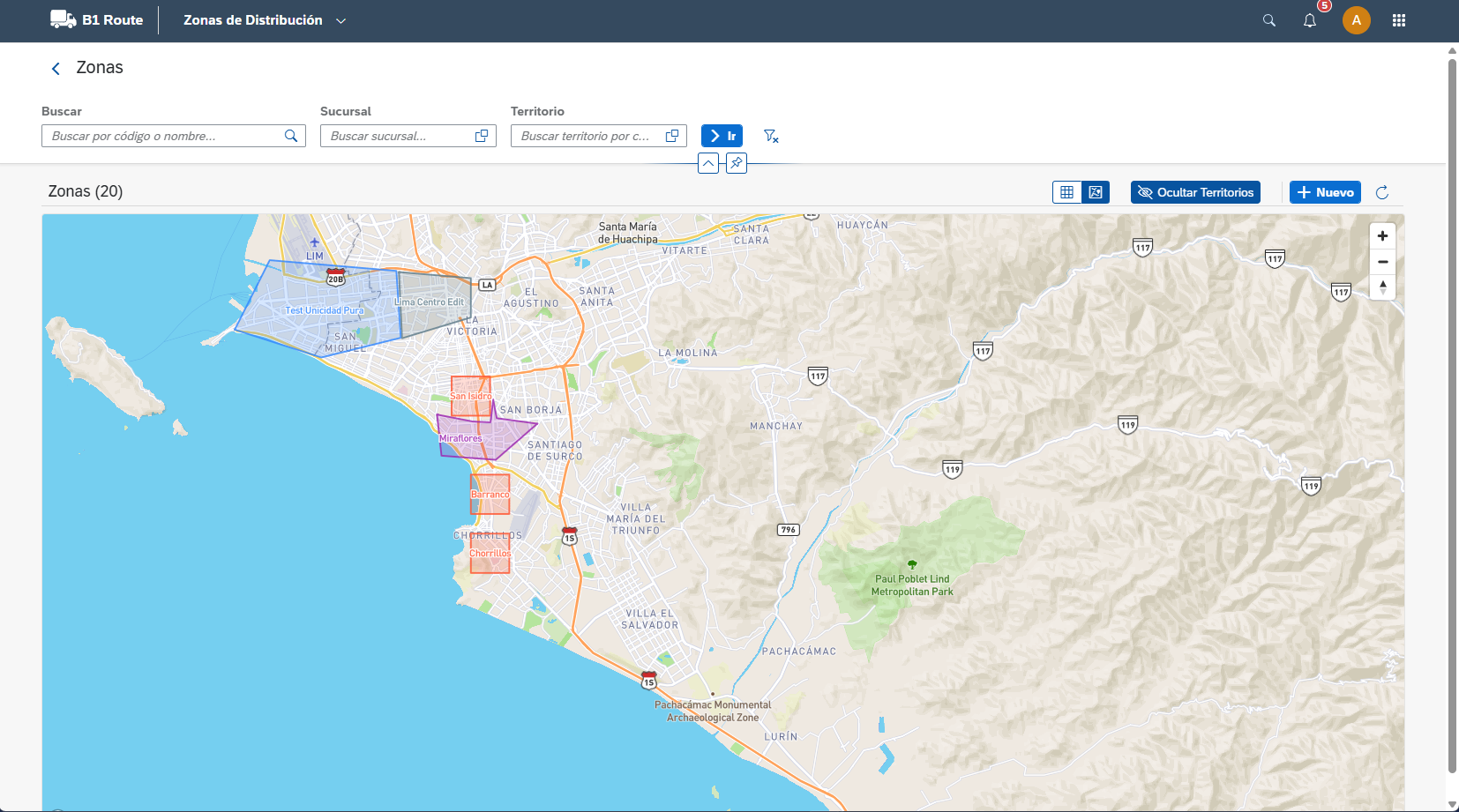Open the notifications bell
The height and width of the screenshot is (812, 1459).
[x=1310, y=20]
